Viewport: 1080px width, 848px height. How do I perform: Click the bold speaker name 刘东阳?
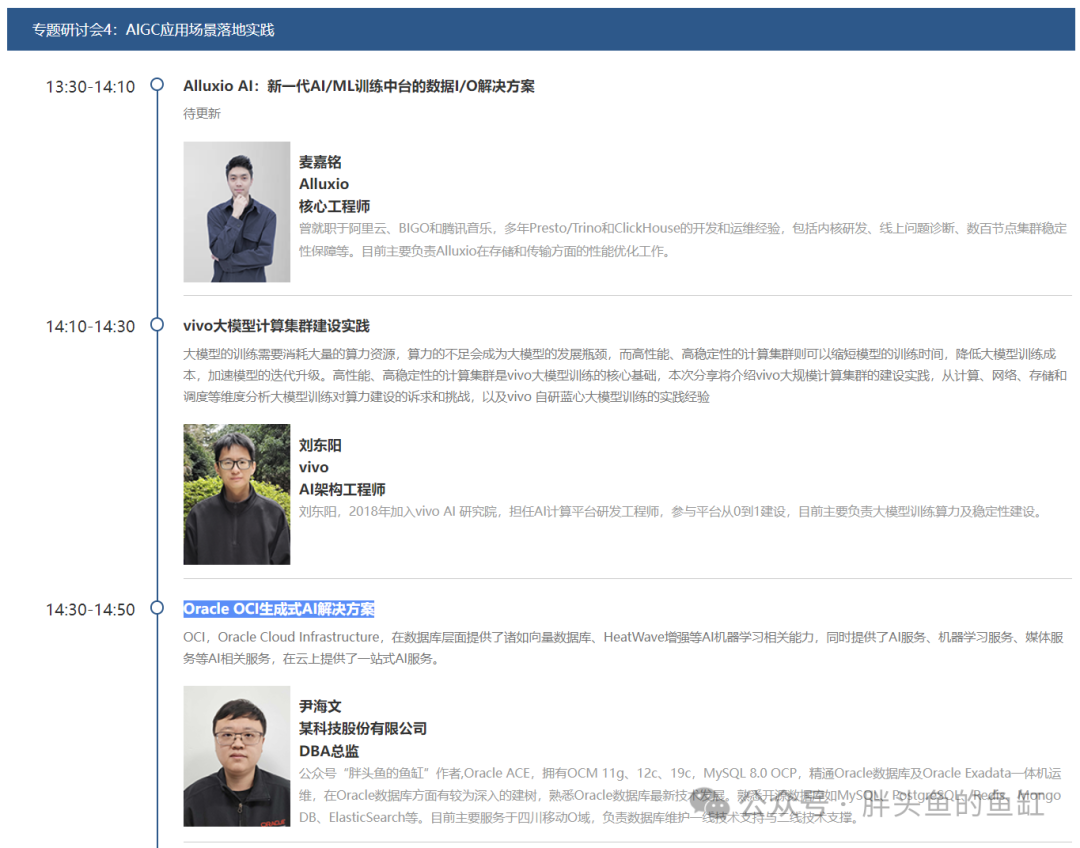[x=320, y=445]
